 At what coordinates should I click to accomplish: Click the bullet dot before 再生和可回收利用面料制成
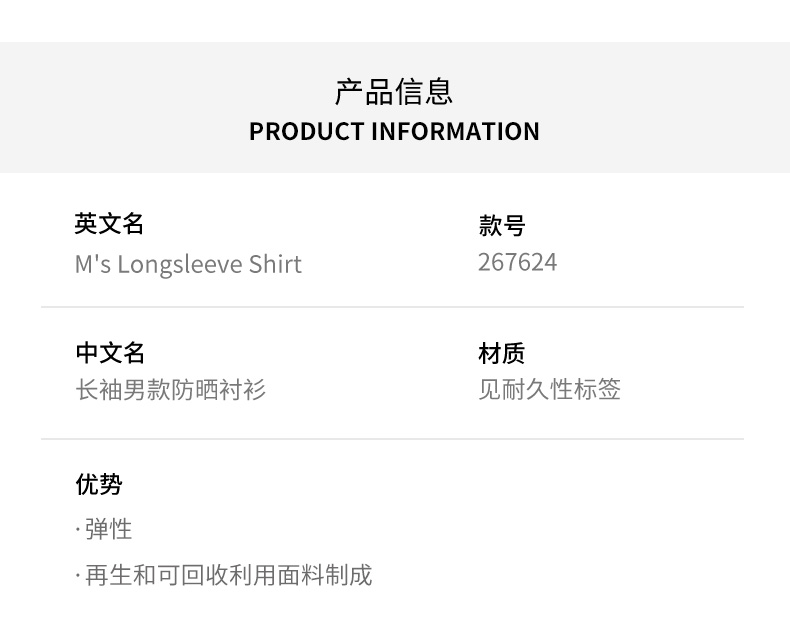(78, 576)
